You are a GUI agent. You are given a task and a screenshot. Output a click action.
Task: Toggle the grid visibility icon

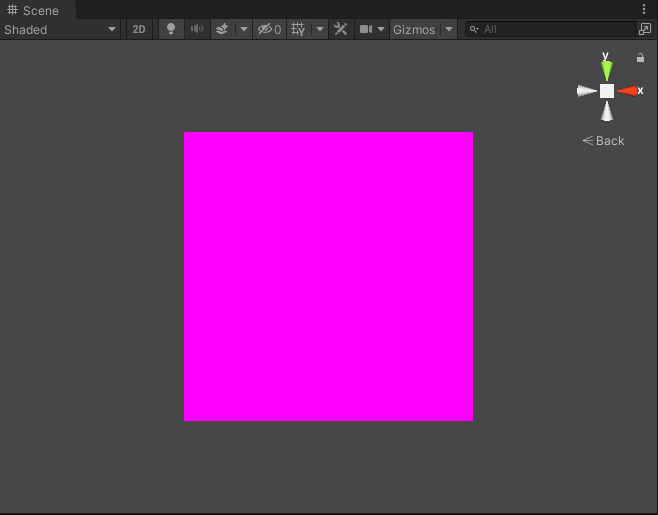[298, 29]
